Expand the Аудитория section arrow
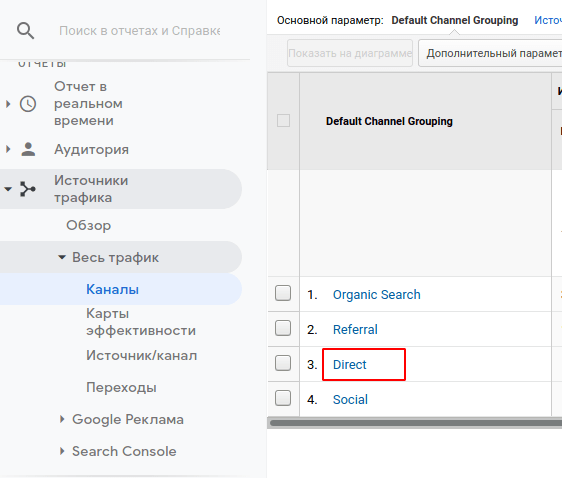The width and height of the screenshot is (562, 478). tap(8, 149)
